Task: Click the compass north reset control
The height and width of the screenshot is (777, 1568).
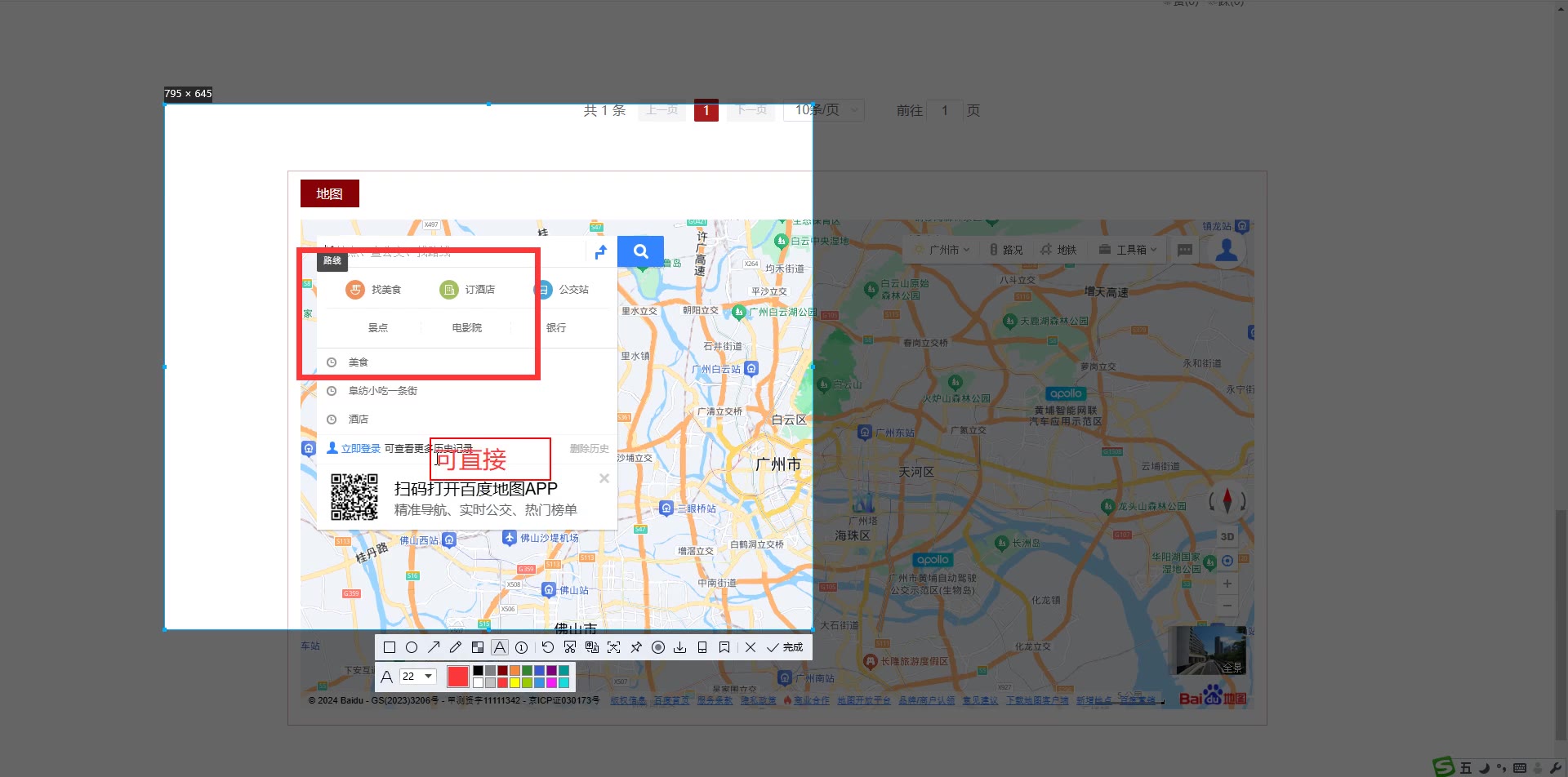Action: pyautogui.click(x=1227, y=500)
